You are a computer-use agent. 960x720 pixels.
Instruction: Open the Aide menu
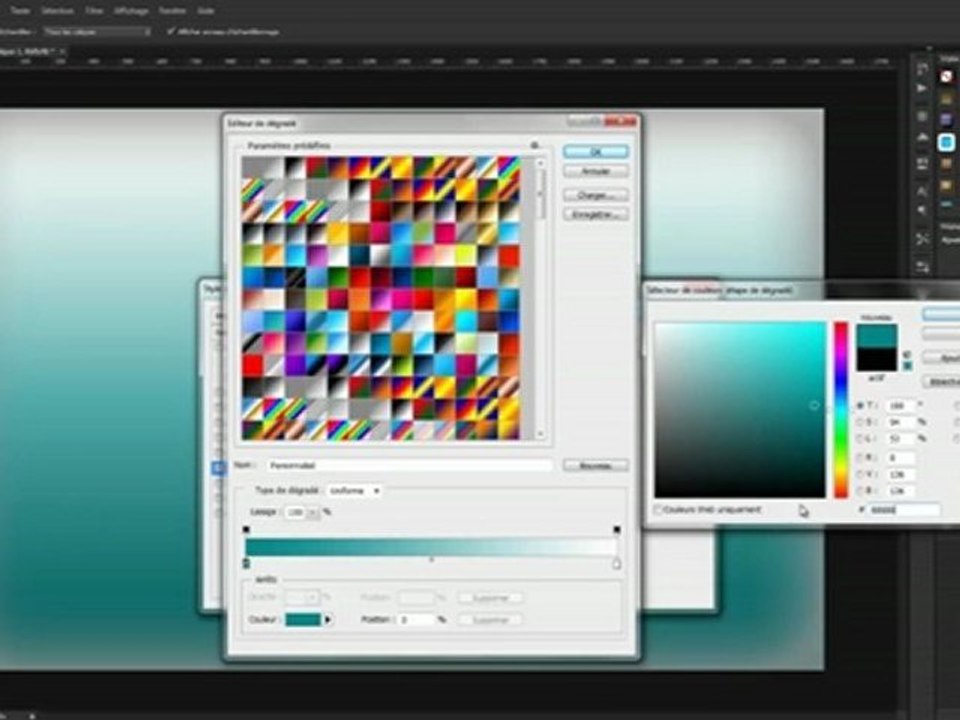coord(206,11)
